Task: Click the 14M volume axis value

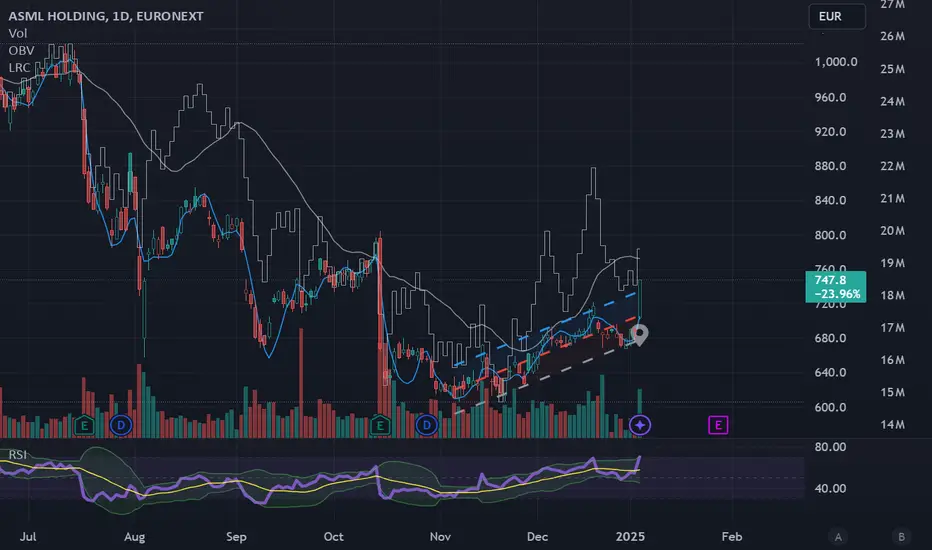Action: coord(893,425)
